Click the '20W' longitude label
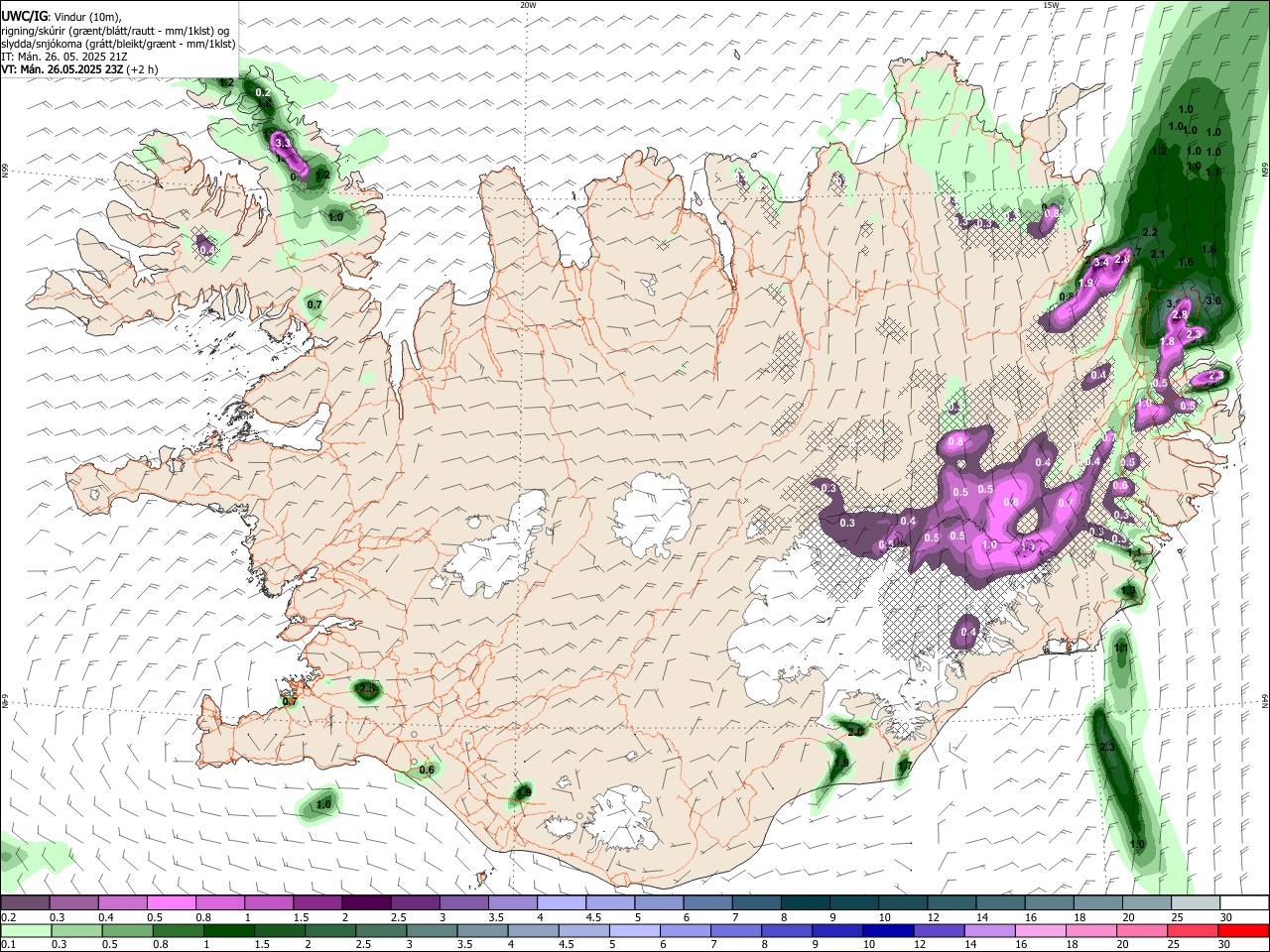Screen dimensions: 1270x952 point(528,5)
